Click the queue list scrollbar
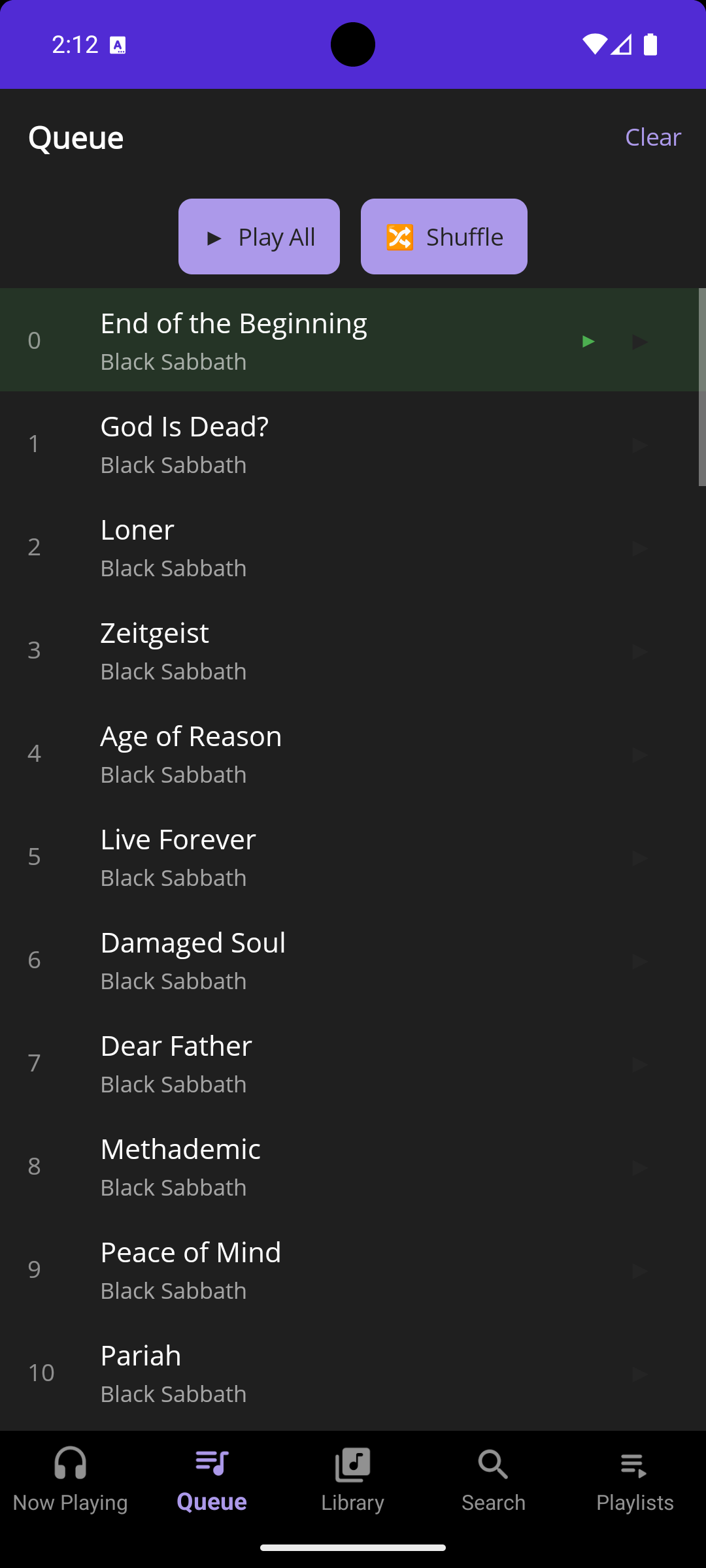The image size is (706, 1568). tap(701, 387)
